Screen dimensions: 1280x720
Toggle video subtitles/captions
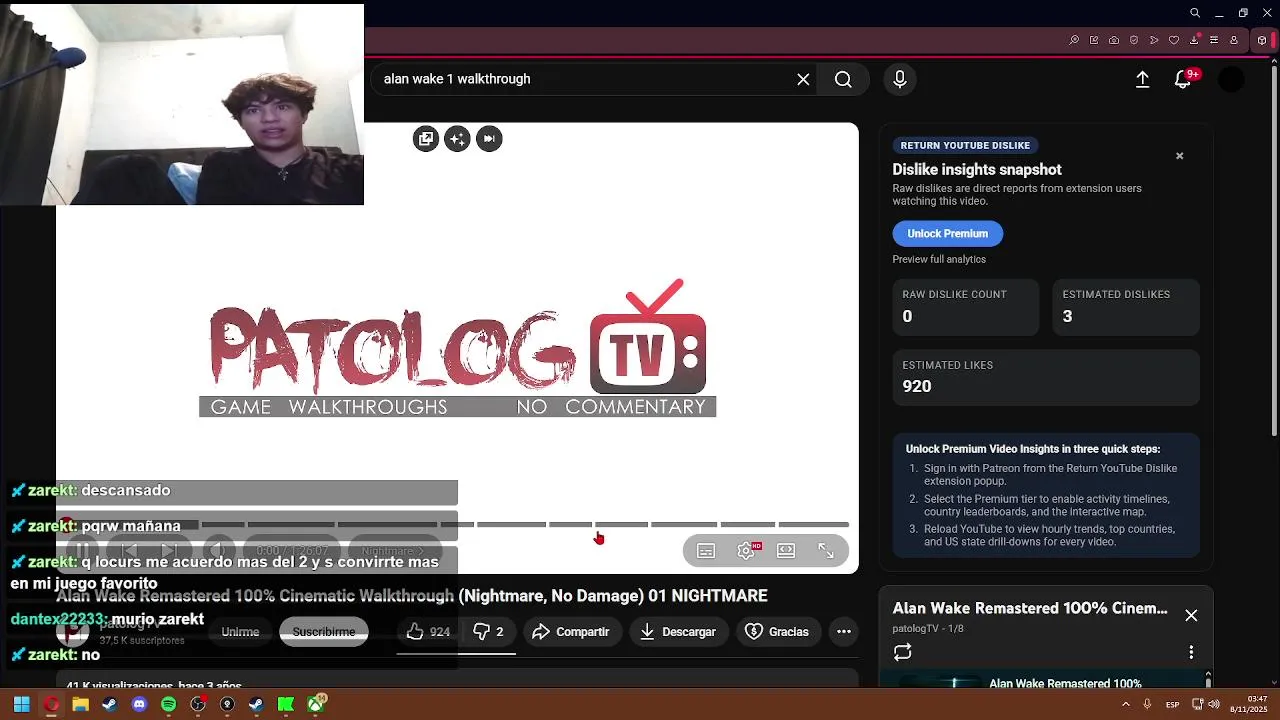pos(706,551)
